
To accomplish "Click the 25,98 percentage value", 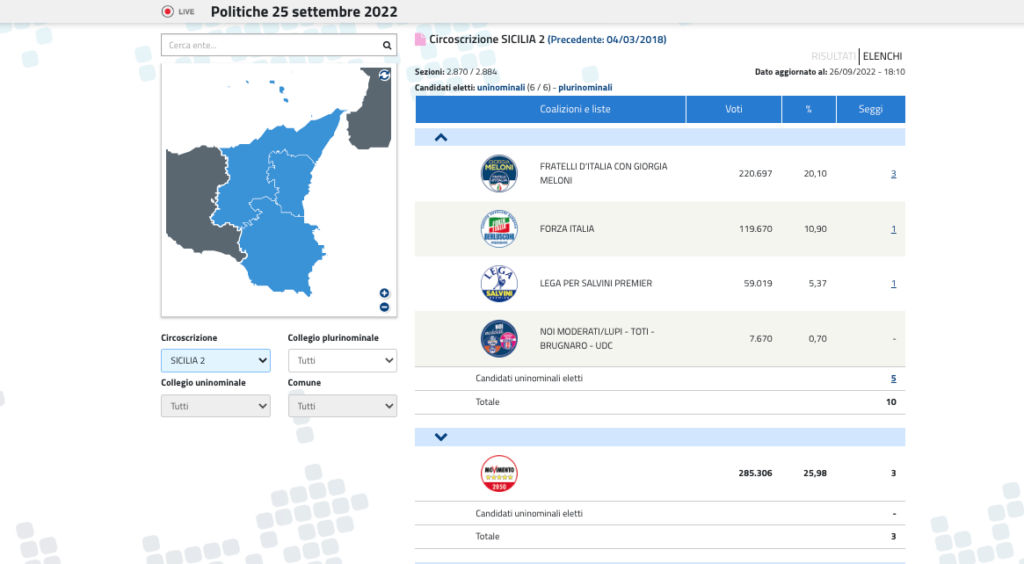I will pos(815,473).
